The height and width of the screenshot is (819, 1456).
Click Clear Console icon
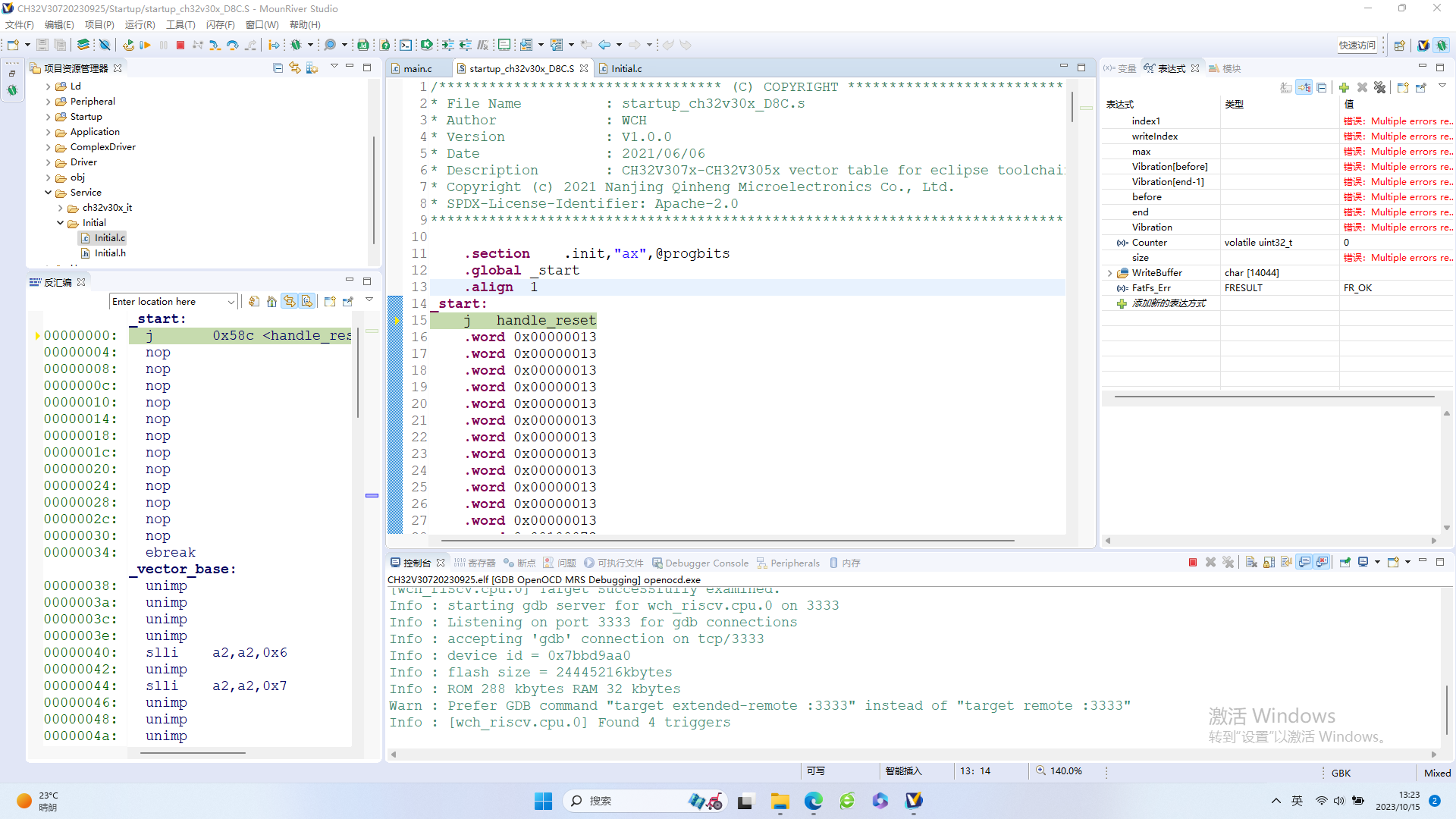[1251, 562]
